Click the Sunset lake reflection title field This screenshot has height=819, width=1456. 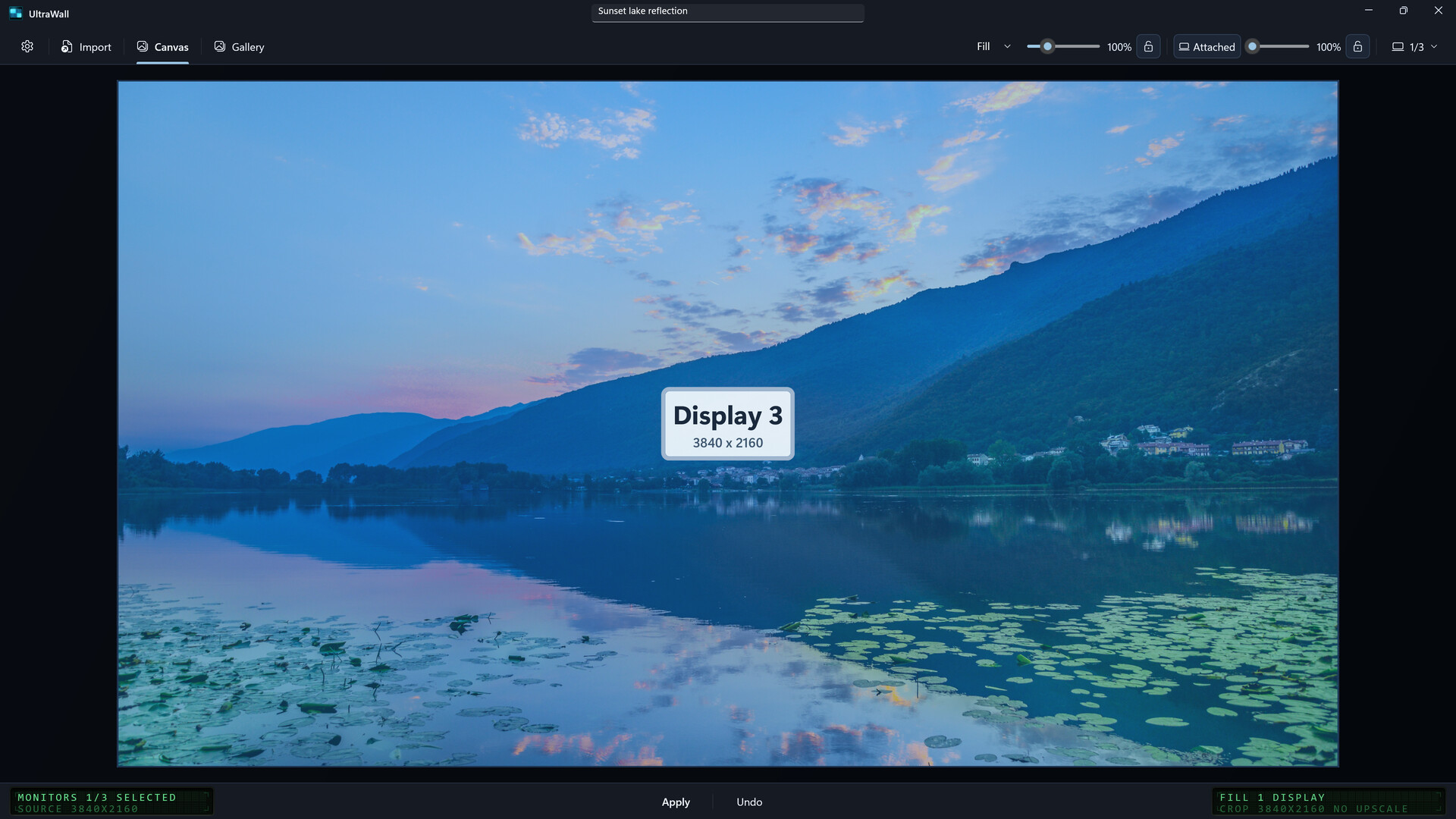[727, 12]
